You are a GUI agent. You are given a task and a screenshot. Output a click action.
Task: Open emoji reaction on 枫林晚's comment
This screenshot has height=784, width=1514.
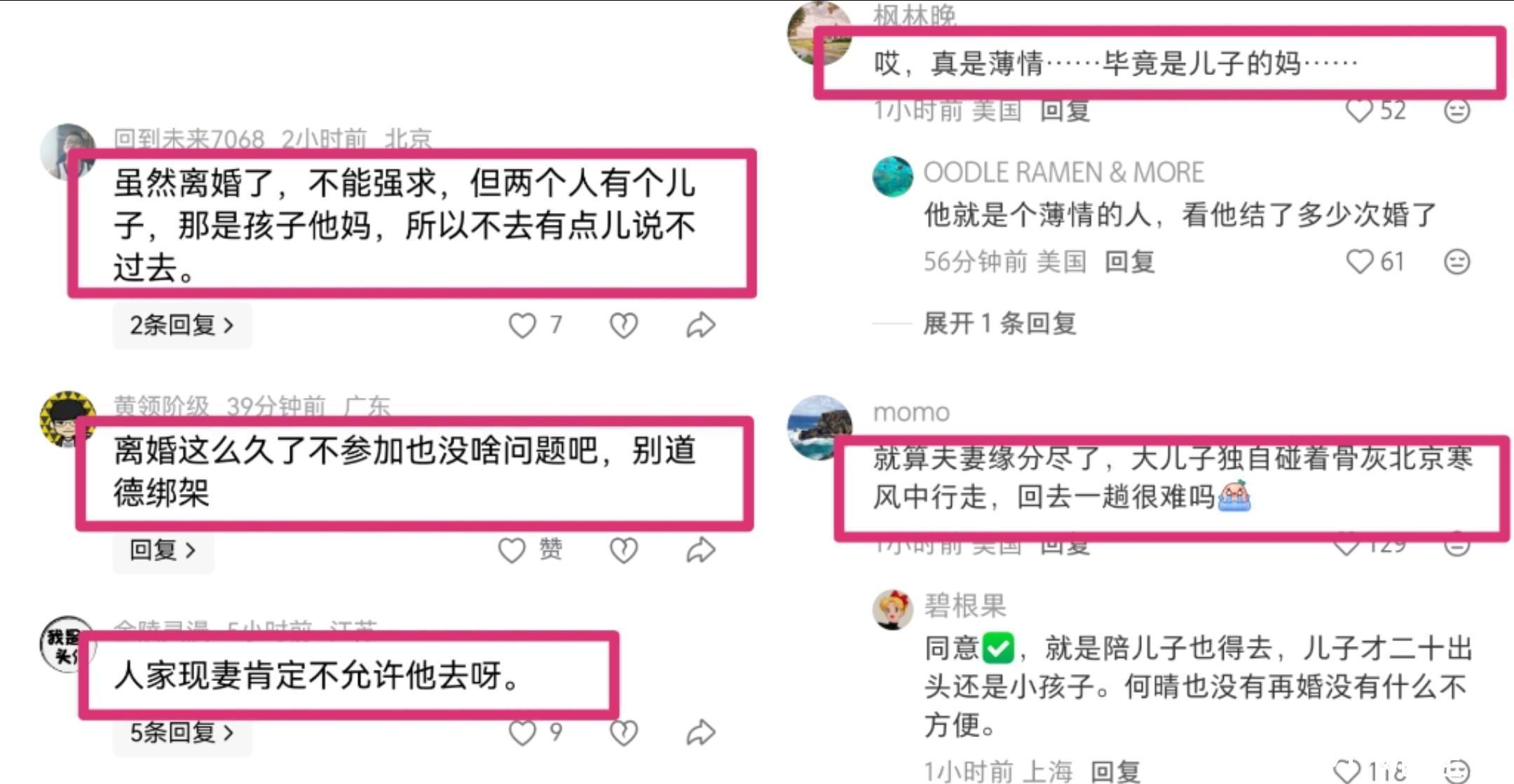click(1457, 111)
